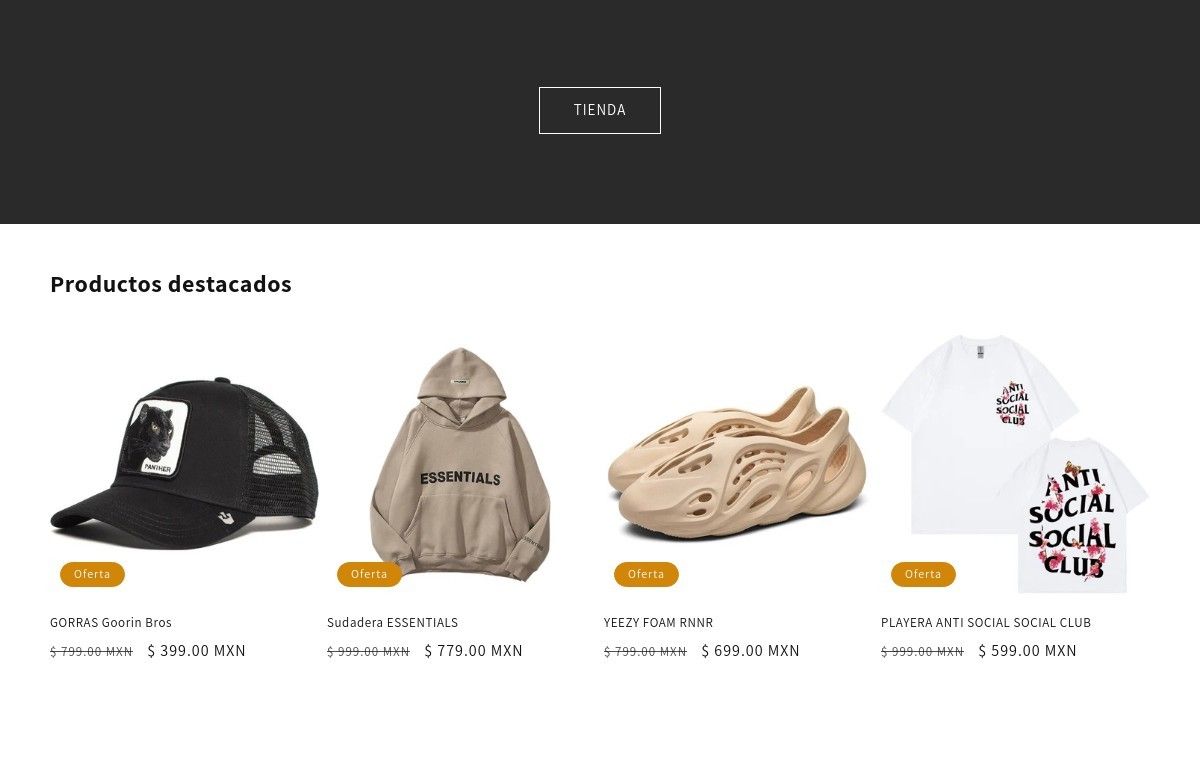Open the Yeezy Foam Runner shoe image
The width and height of the screenshot is (1200, 768).
pyautogui.click(x=738, y=464)
